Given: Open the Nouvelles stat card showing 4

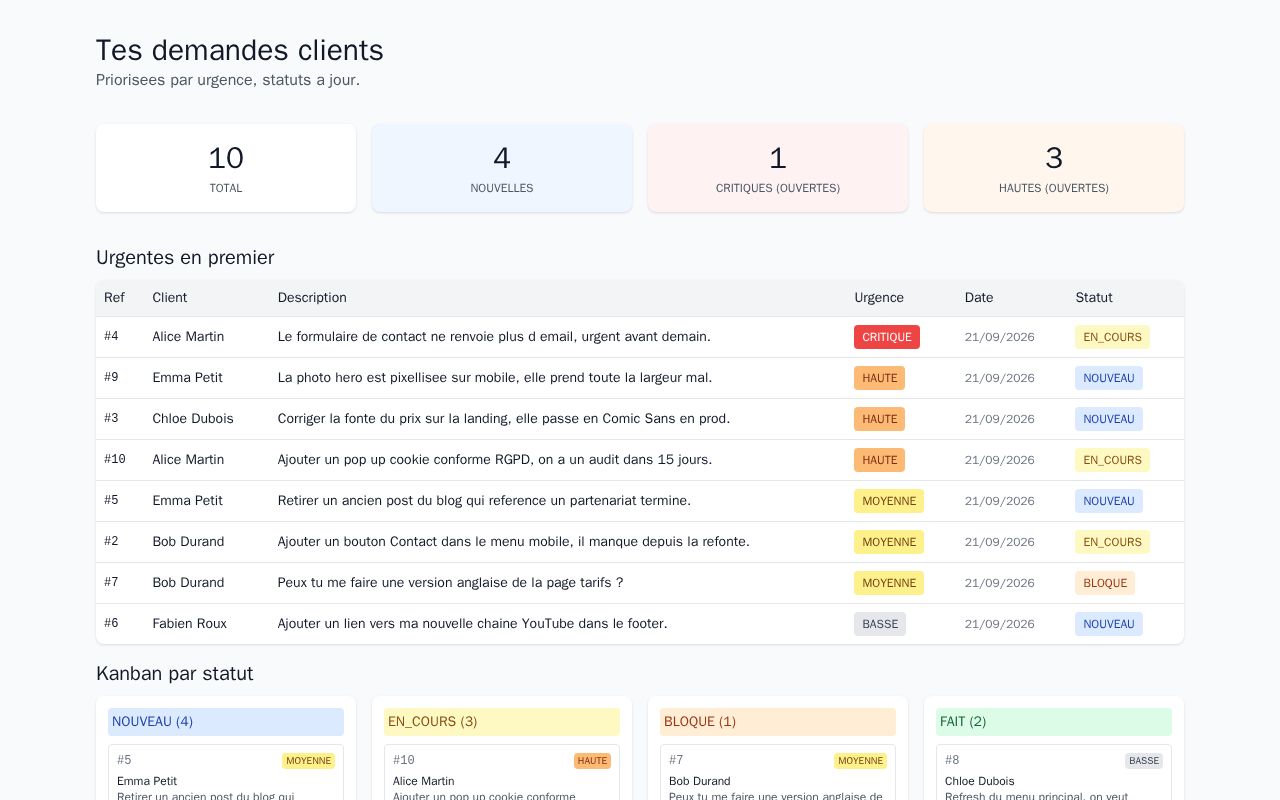Looking at the screenshot, I should point(502,168).
